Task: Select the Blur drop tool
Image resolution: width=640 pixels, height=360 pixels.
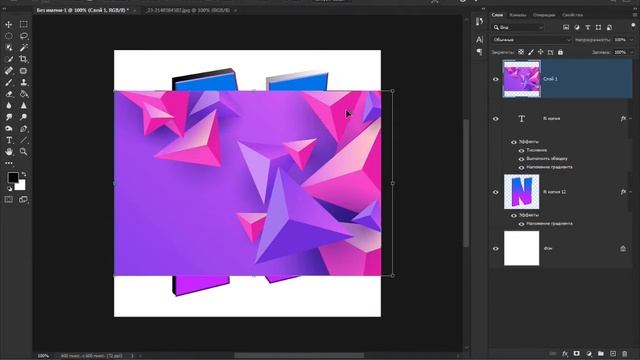Action: (x=9, y=105)
